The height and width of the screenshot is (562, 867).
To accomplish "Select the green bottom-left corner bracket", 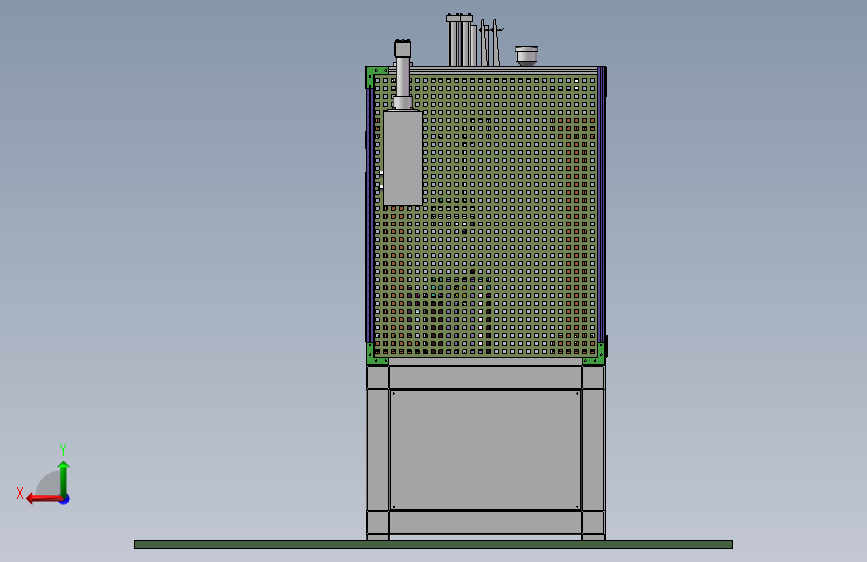I will tap(375, 355).
